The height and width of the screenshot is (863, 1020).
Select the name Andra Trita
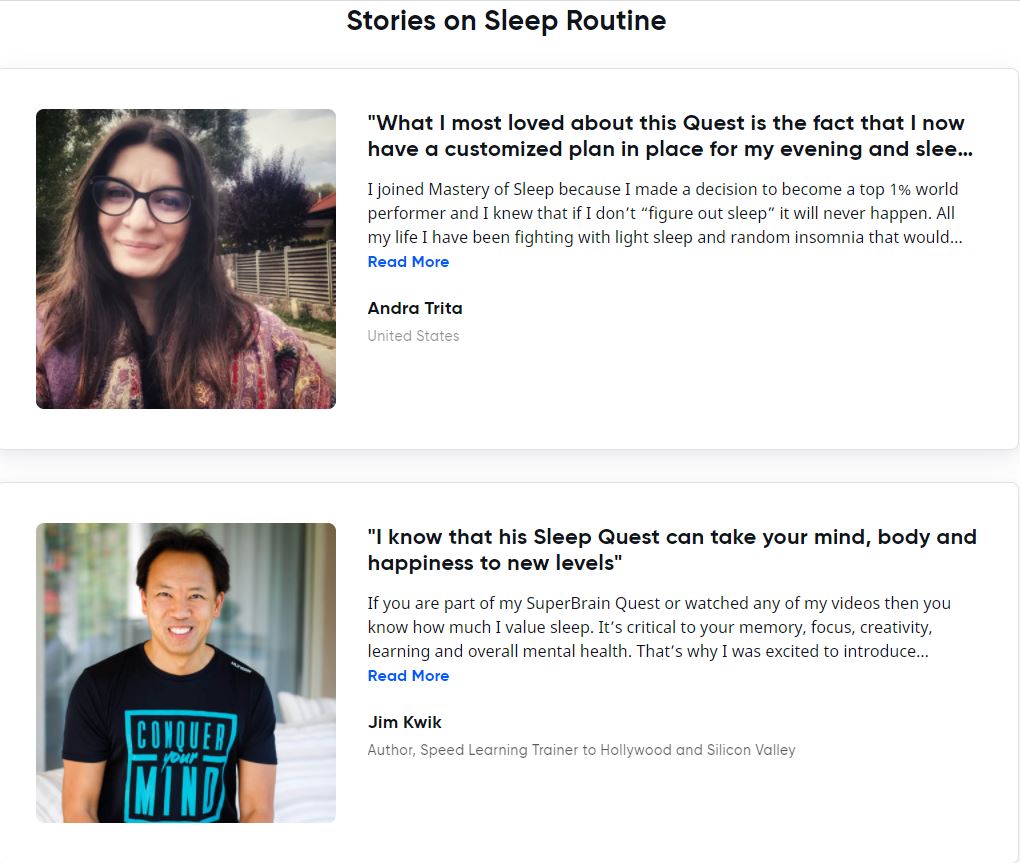click(415, 308)
